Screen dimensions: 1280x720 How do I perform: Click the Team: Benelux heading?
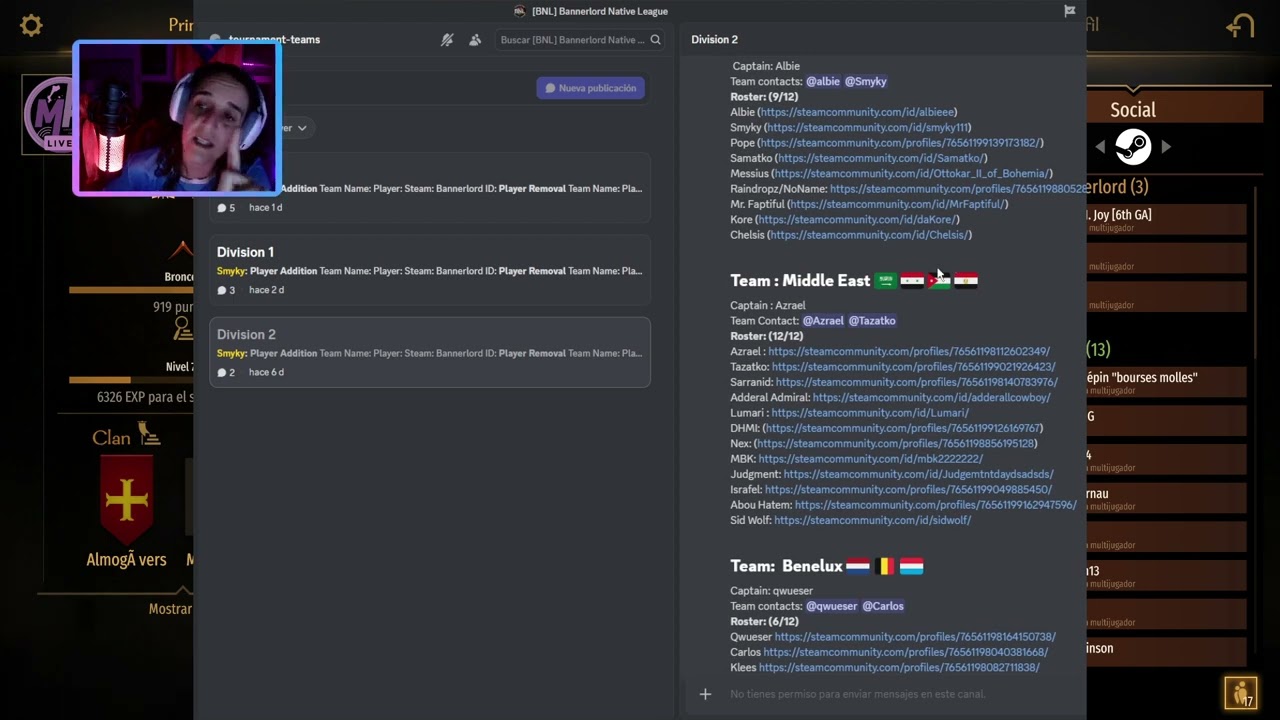(x=785, y=566)
